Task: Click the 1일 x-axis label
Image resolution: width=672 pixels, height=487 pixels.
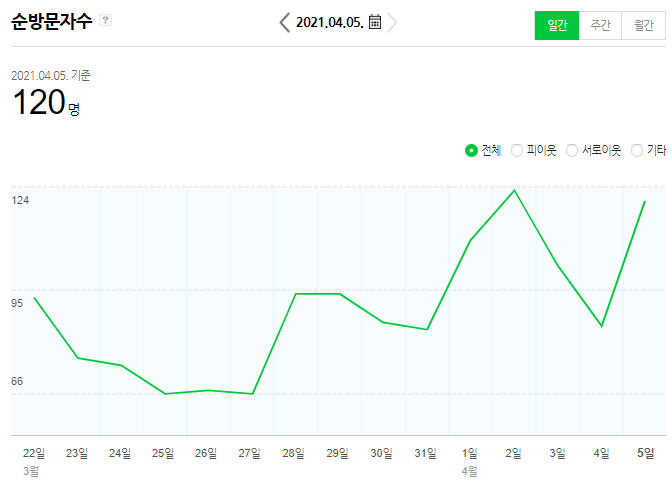Action: (x=470, y=453)
